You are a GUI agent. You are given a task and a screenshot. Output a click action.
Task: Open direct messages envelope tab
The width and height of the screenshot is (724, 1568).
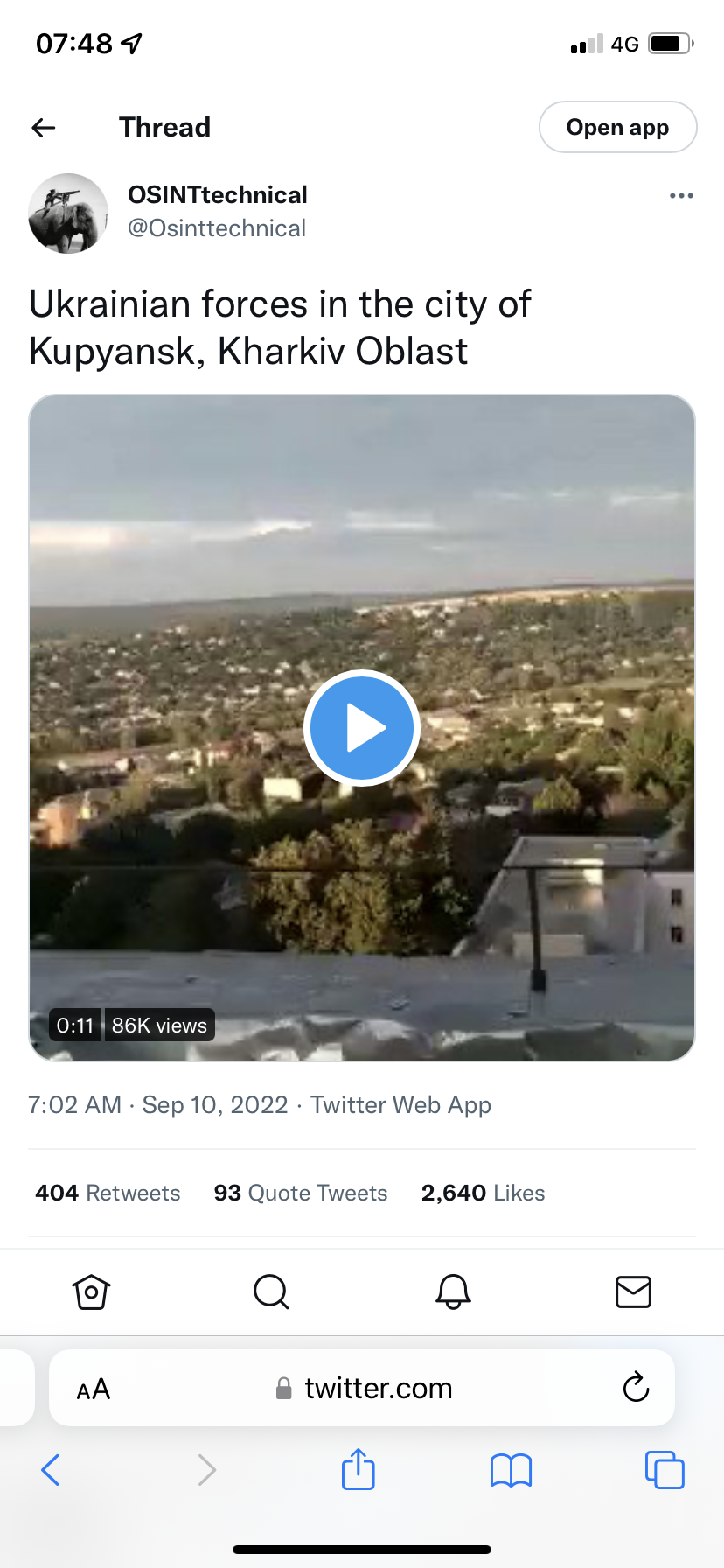pos(633,1291)
